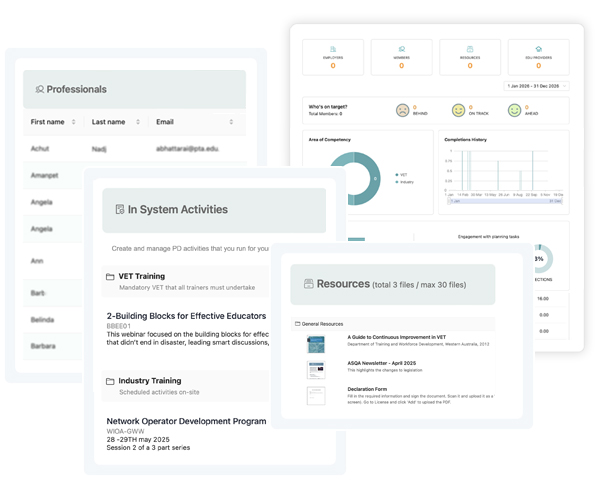Image resolution: width=600 pixels, height=484 pixels.
Task: Select the Belinda row
Action: point(53,319)
